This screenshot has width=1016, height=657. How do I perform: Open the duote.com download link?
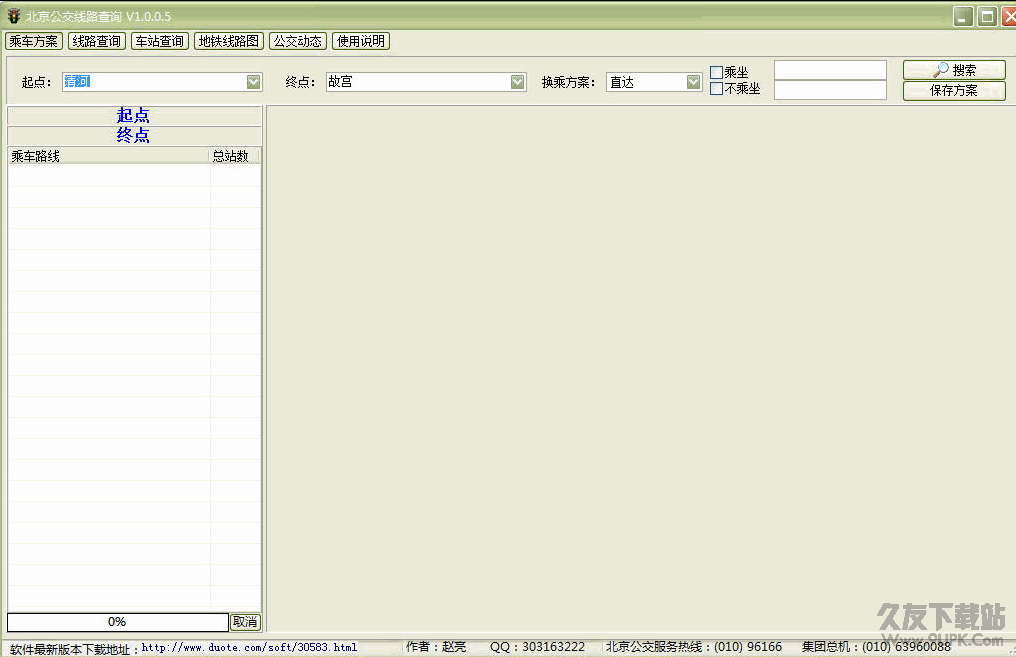click(249, 647)
